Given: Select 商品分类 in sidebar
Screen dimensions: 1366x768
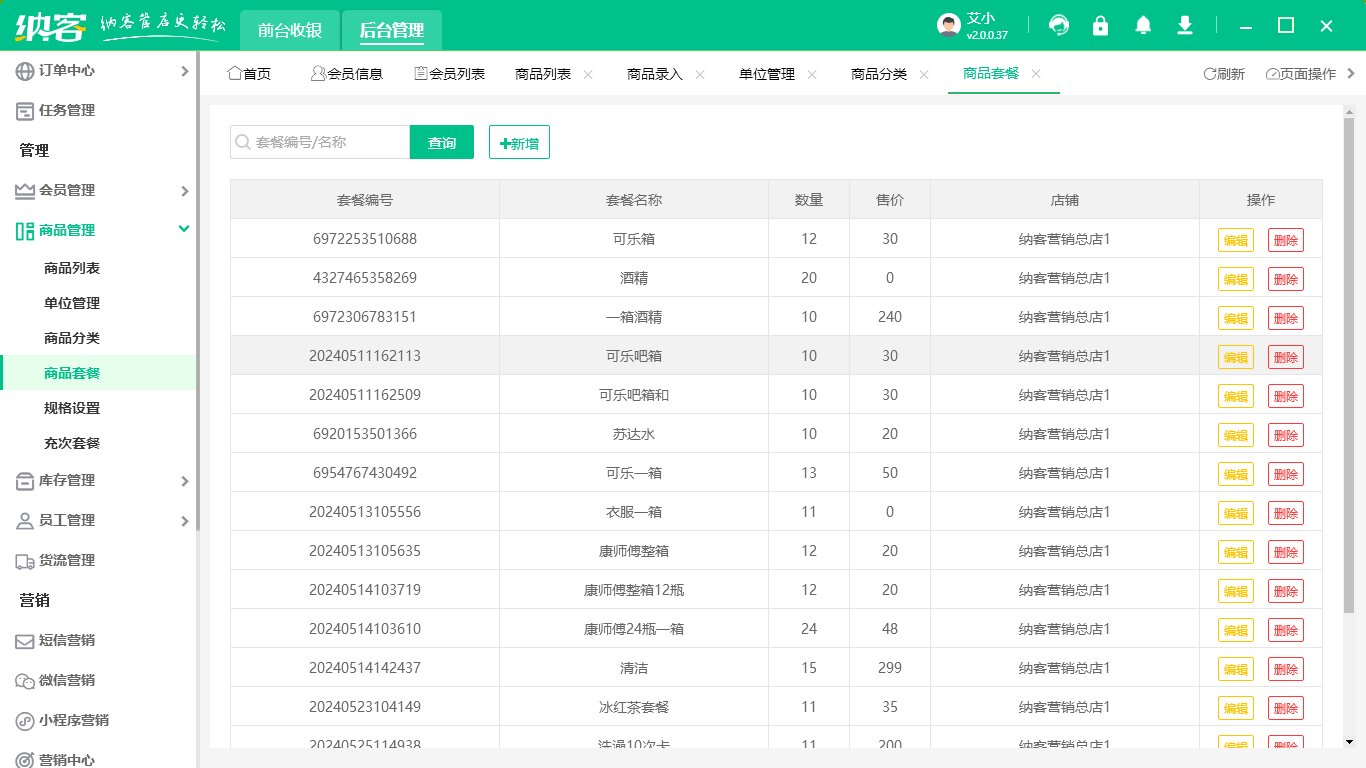Looking at the screenshot, I should [x=72, y=338].
